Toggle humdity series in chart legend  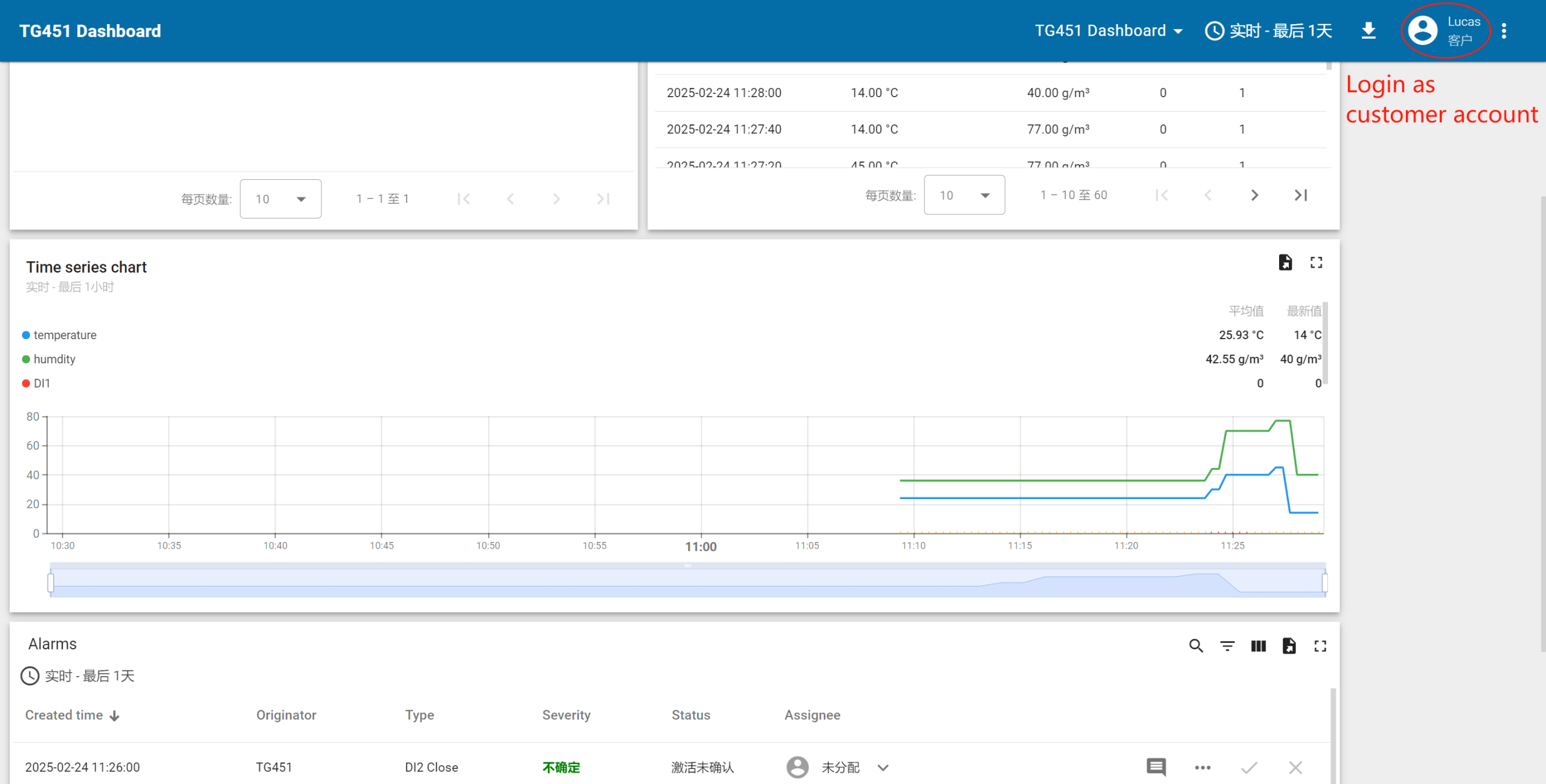54,359
